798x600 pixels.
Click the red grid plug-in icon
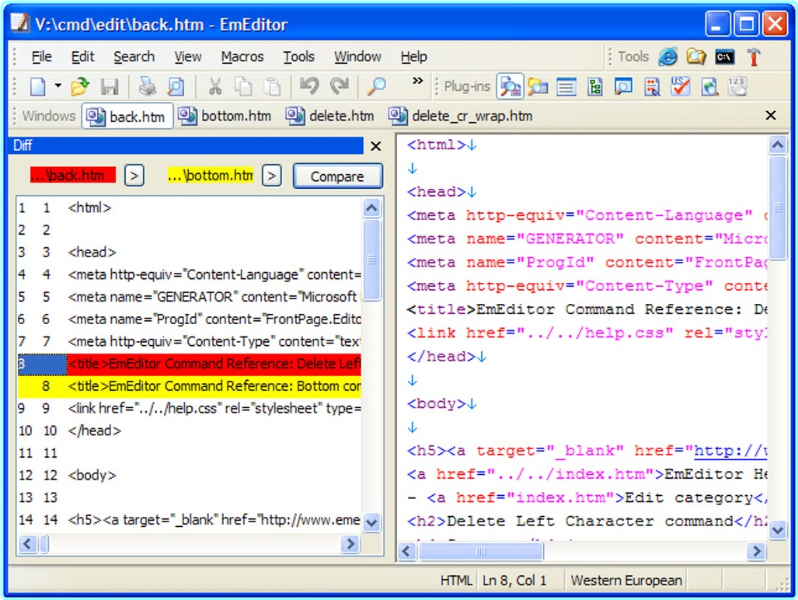click(652, 87)
